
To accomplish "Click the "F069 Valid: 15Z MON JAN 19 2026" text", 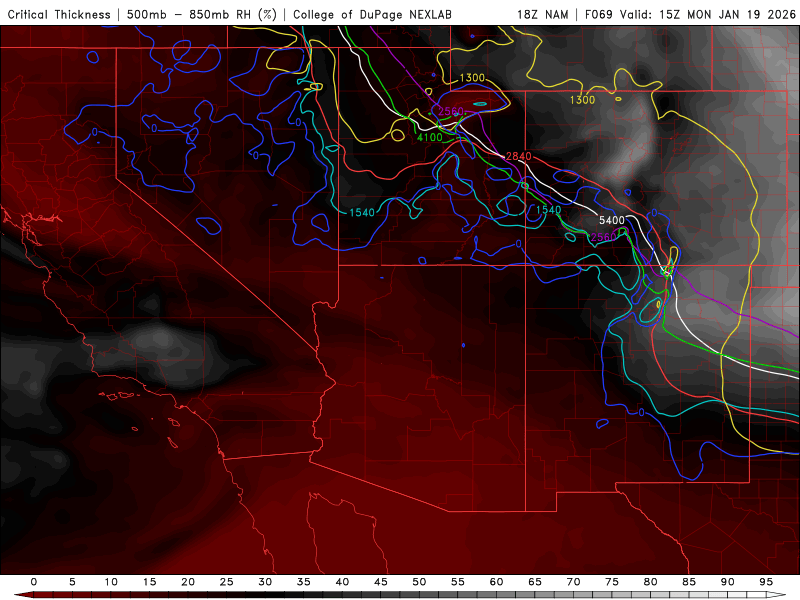I will (x=690, y=14).
